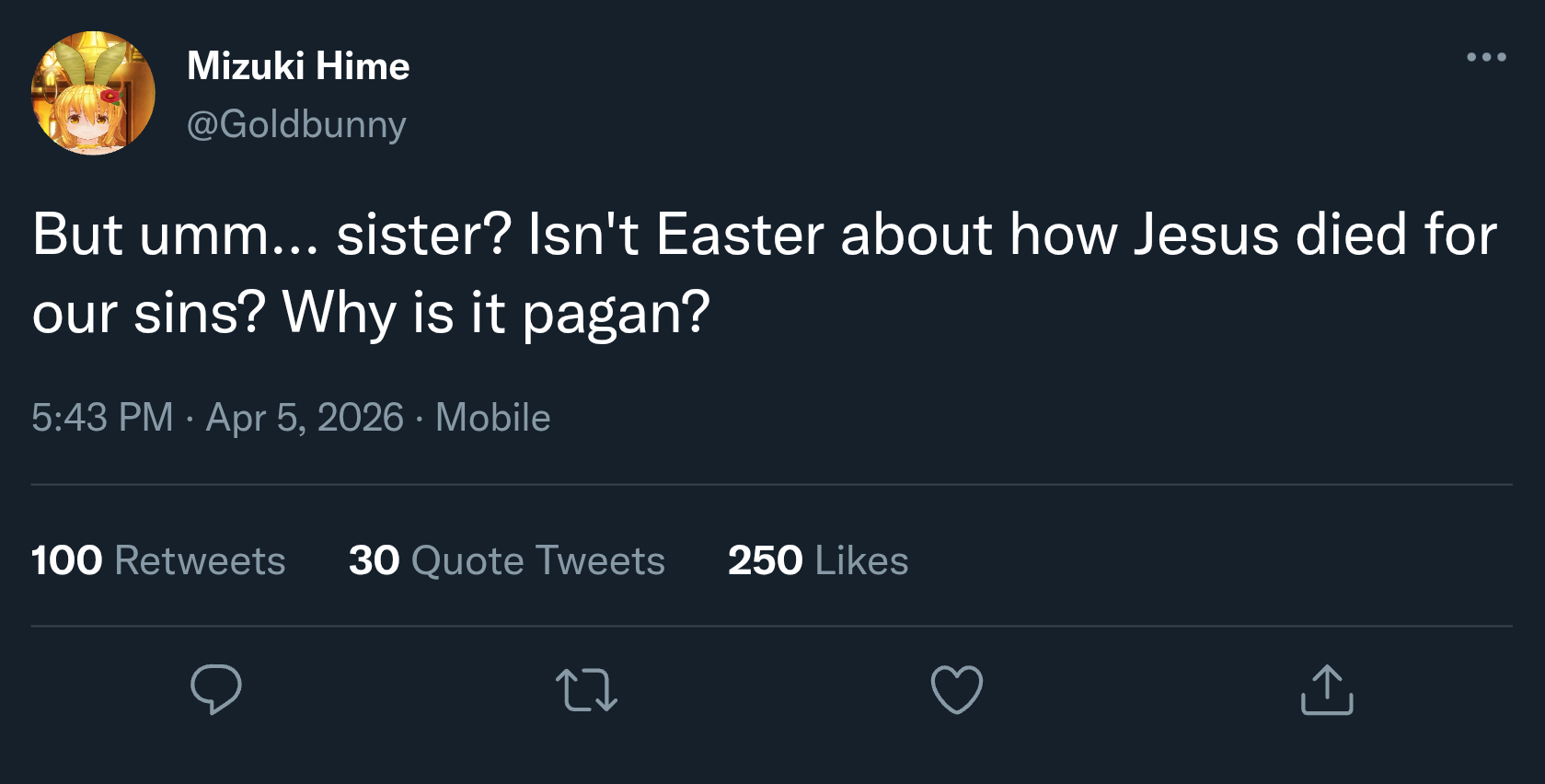This screenshot has width=1545, height=784.
Task: Share the tweet using the upload arrow icon
Action: click(x=1327, y=689)
